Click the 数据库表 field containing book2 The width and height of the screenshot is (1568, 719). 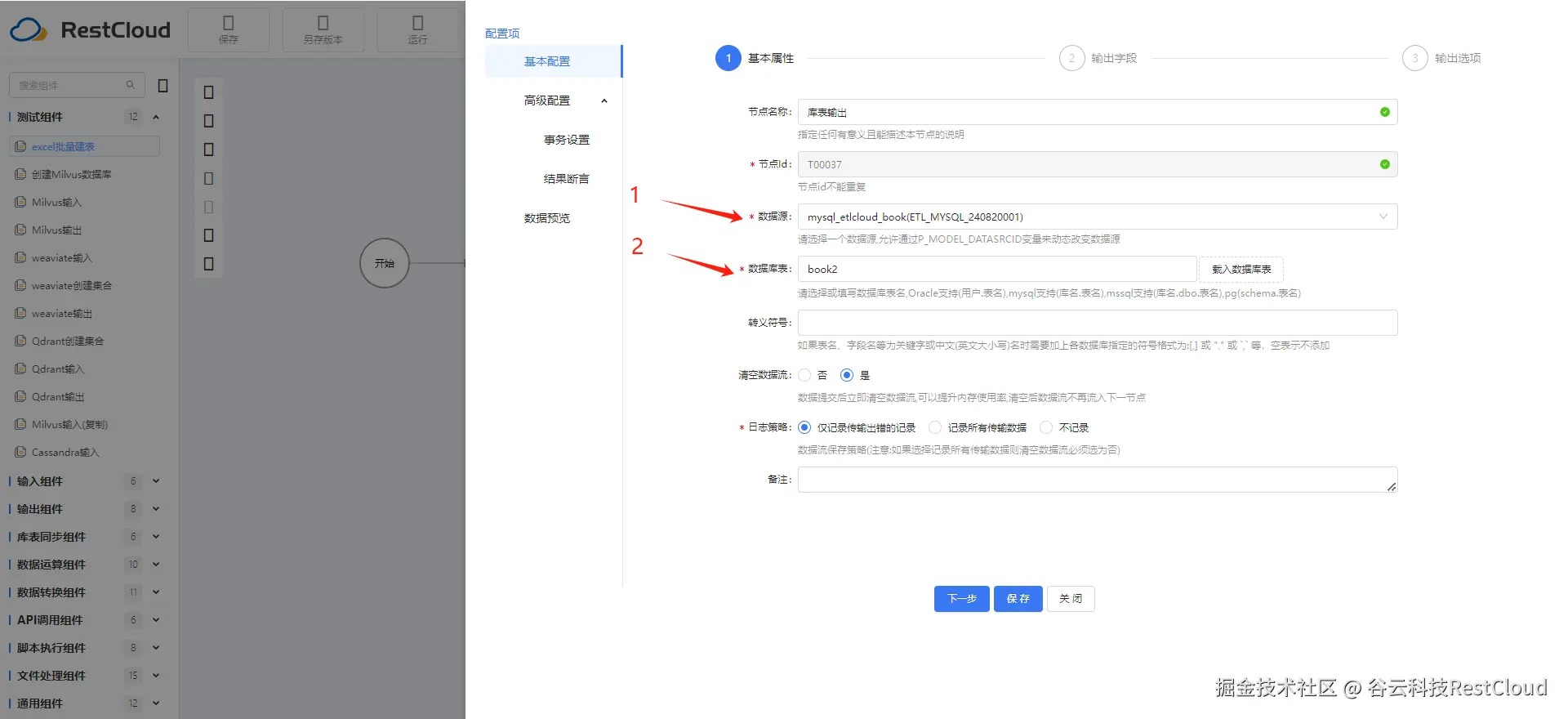click(997, 269)
